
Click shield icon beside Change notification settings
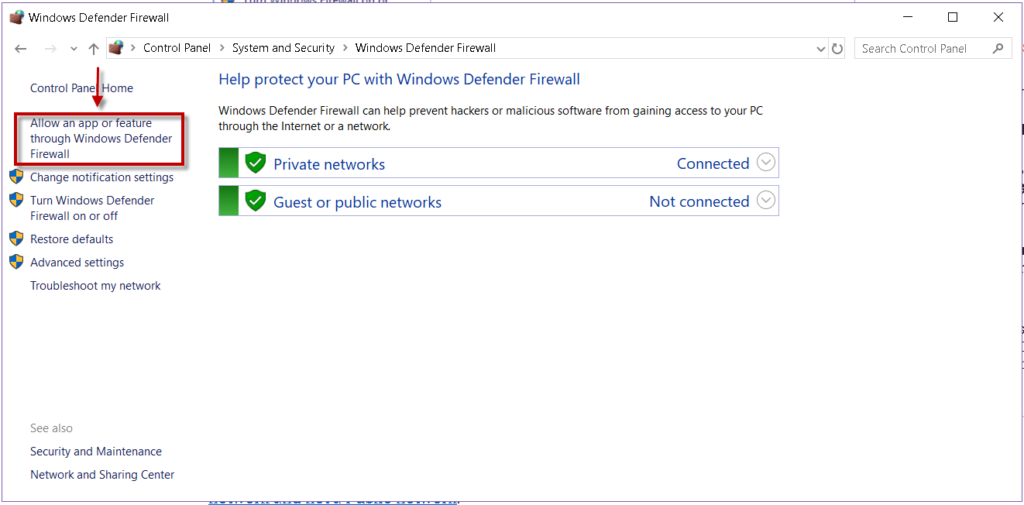16,177
